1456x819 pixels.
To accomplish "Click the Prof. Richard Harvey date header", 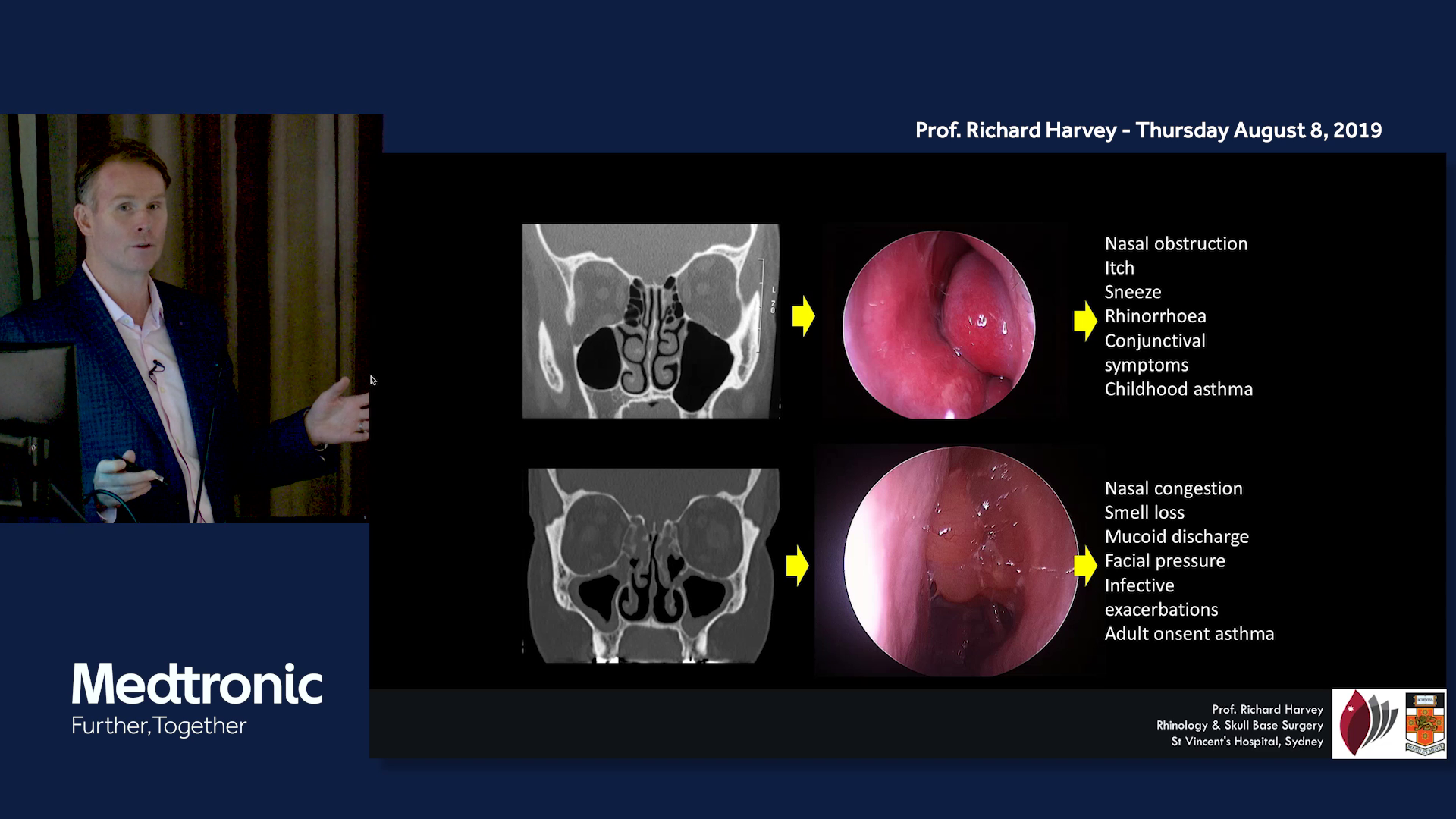I will pyautogui.click(x=1148, y=130).
